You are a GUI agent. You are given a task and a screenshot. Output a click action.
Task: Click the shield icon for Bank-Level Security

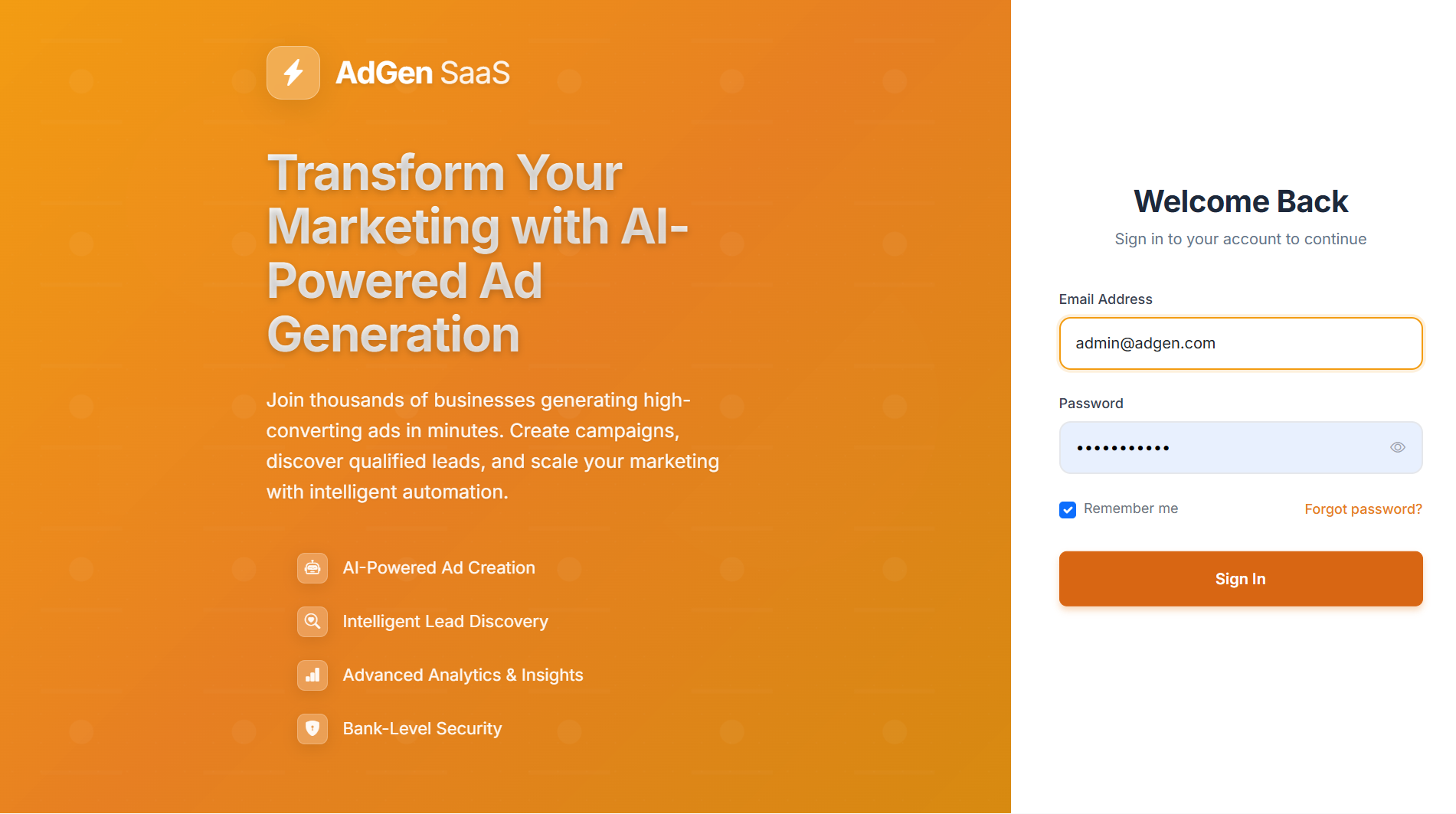312,729
